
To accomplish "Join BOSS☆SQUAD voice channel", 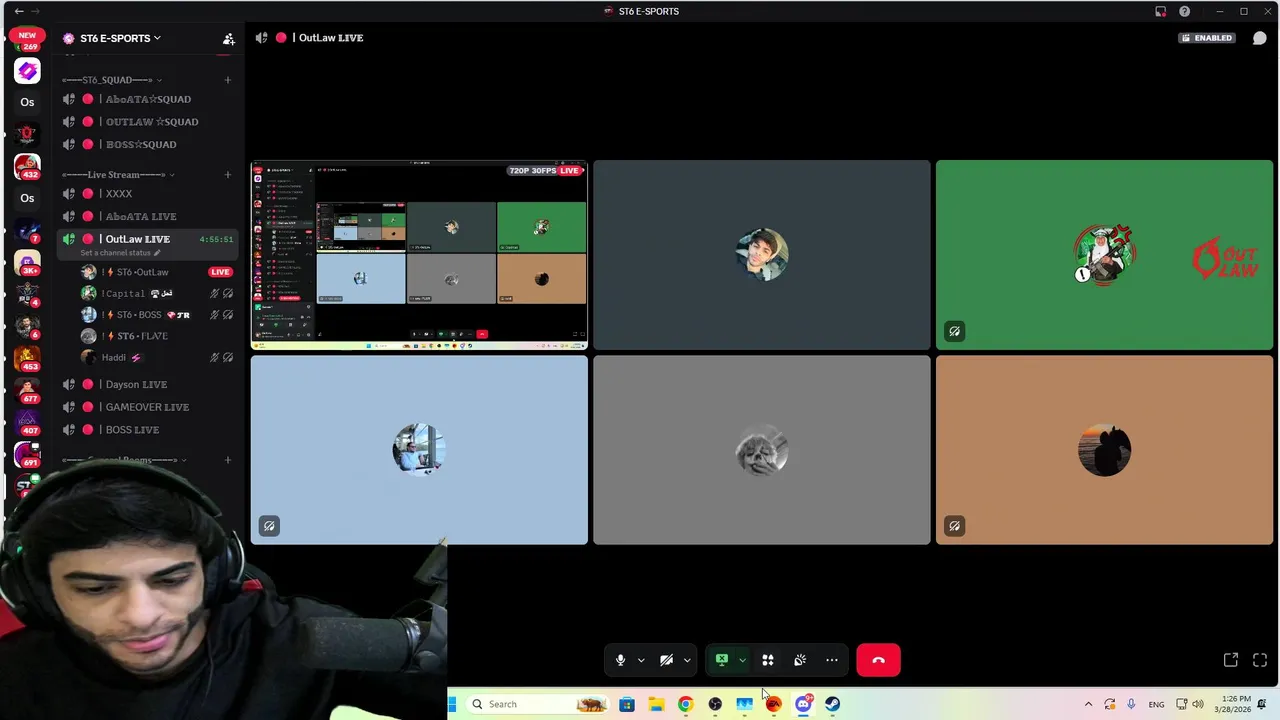I will (x=148, y=144).
